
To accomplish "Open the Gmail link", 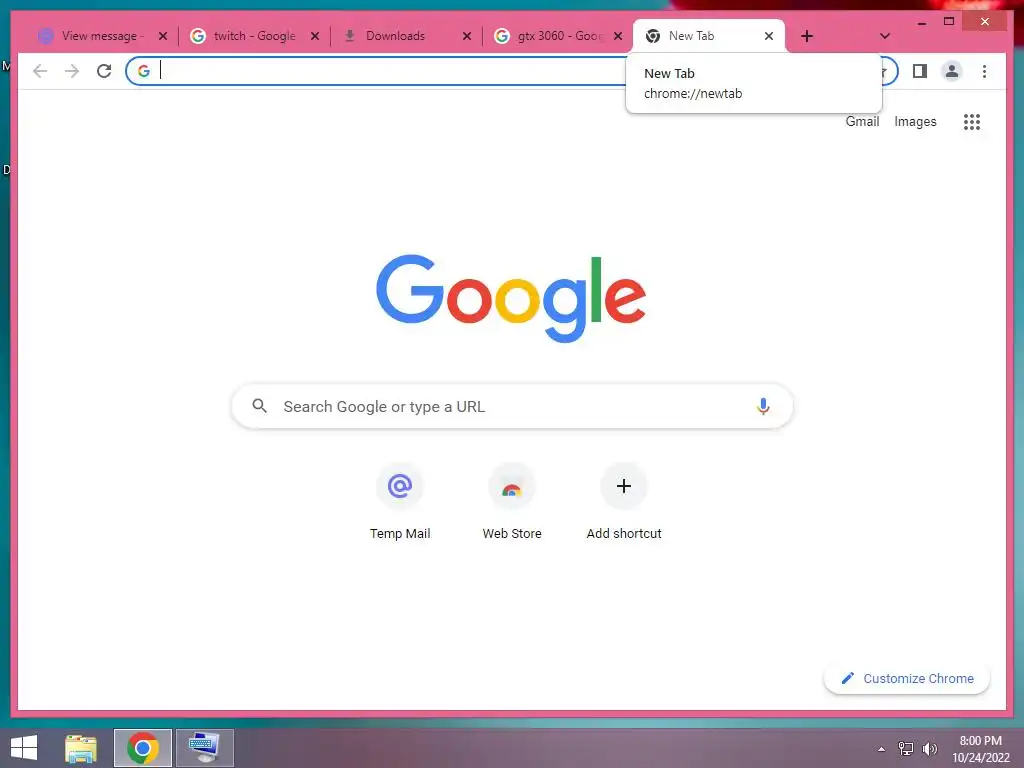I will coord(862,121).
